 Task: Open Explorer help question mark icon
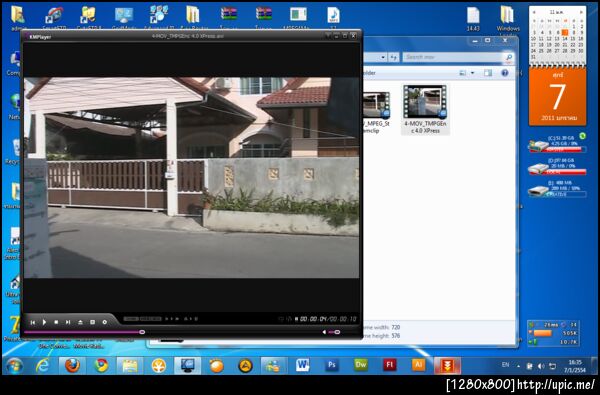click(x=505, y=73)
